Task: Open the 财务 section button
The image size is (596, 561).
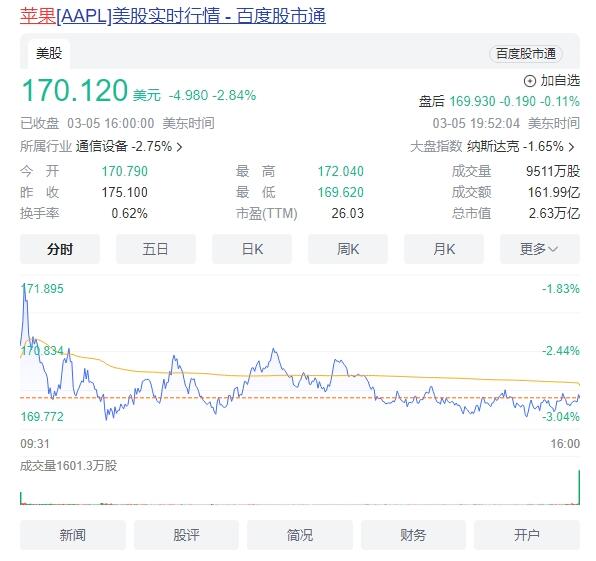Action: point(413,535)
